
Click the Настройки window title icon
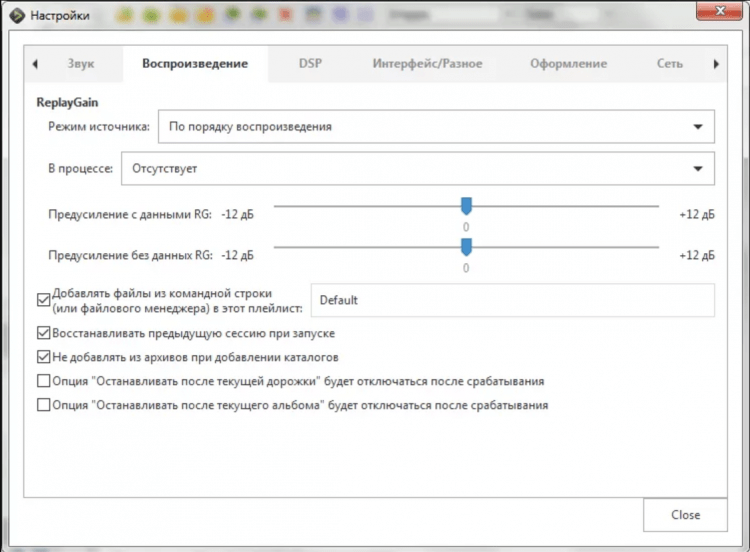(17, 15)
